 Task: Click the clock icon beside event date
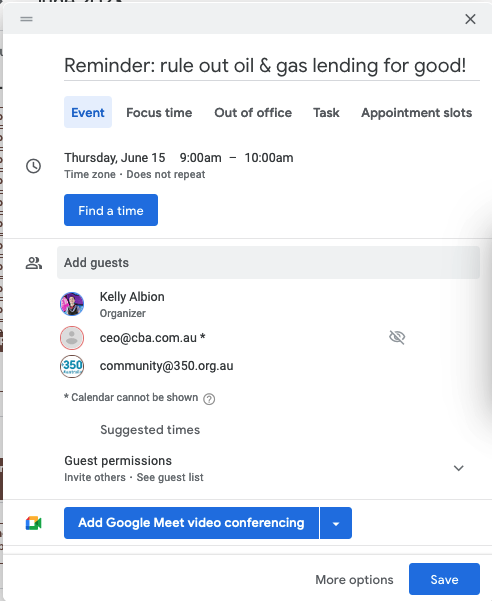(x=33, y=166)
